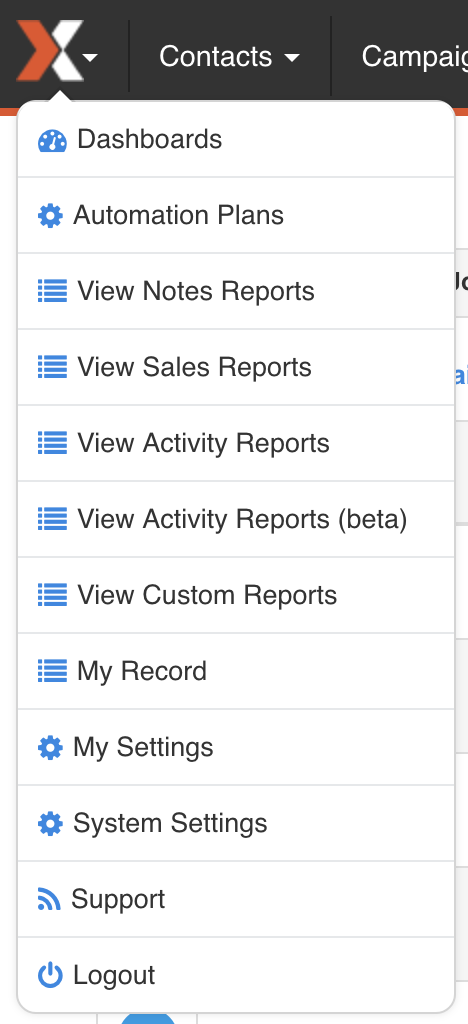
Task: Click the System Settings gear icon
Action: click(50, 823)
